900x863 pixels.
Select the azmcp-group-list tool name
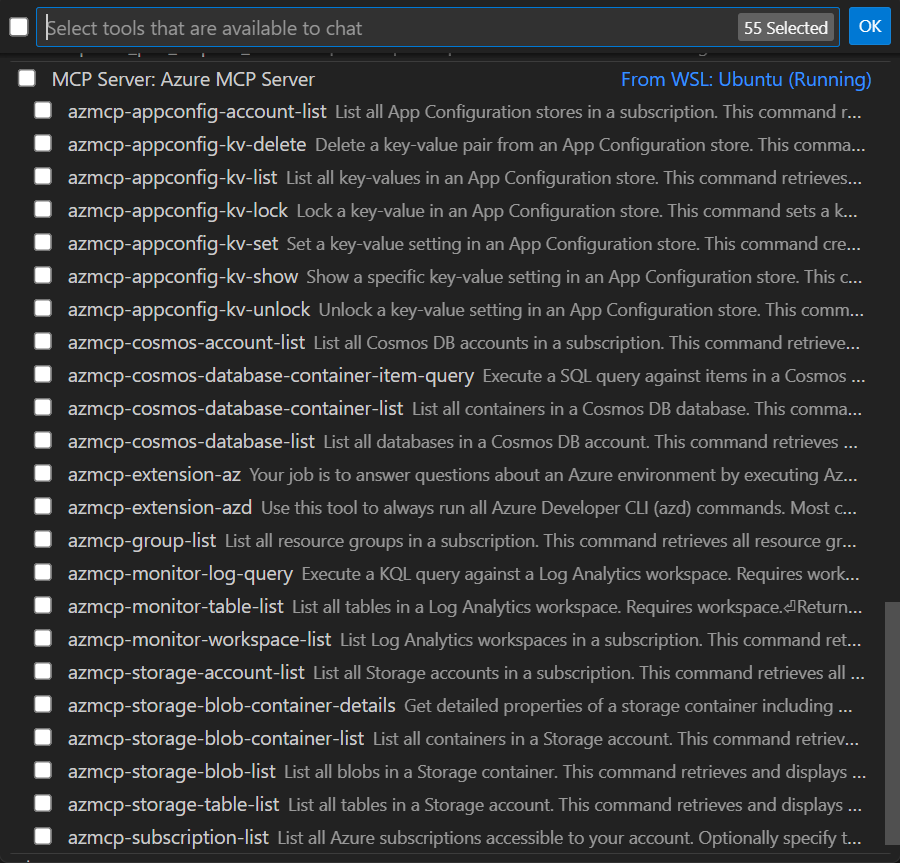pyautogui.click(x=142, y=541)
